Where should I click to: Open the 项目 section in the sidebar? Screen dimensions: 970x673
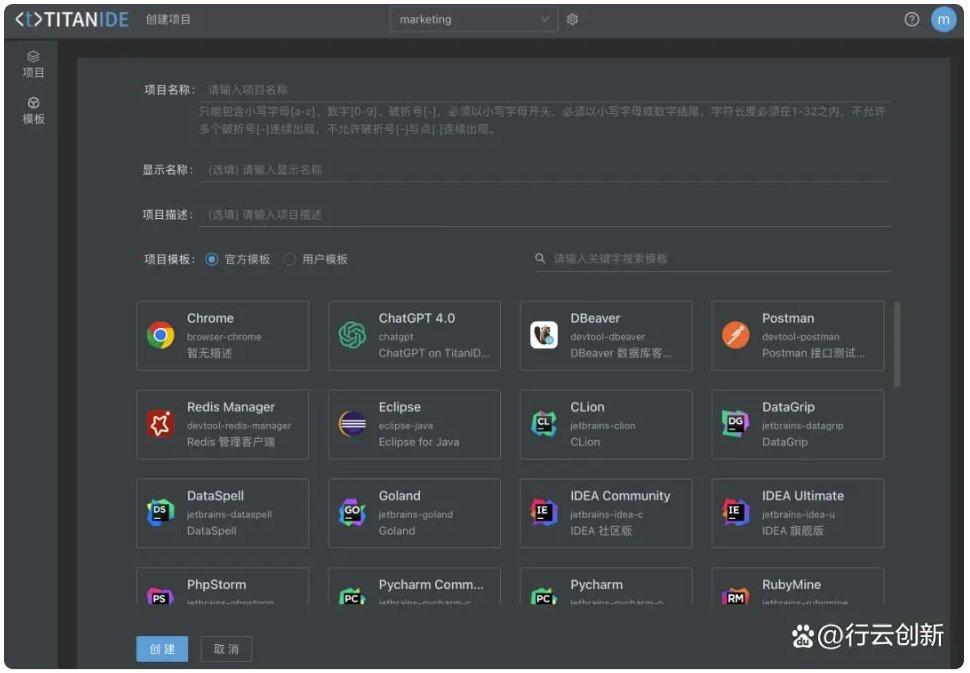(x=31, y=63)
